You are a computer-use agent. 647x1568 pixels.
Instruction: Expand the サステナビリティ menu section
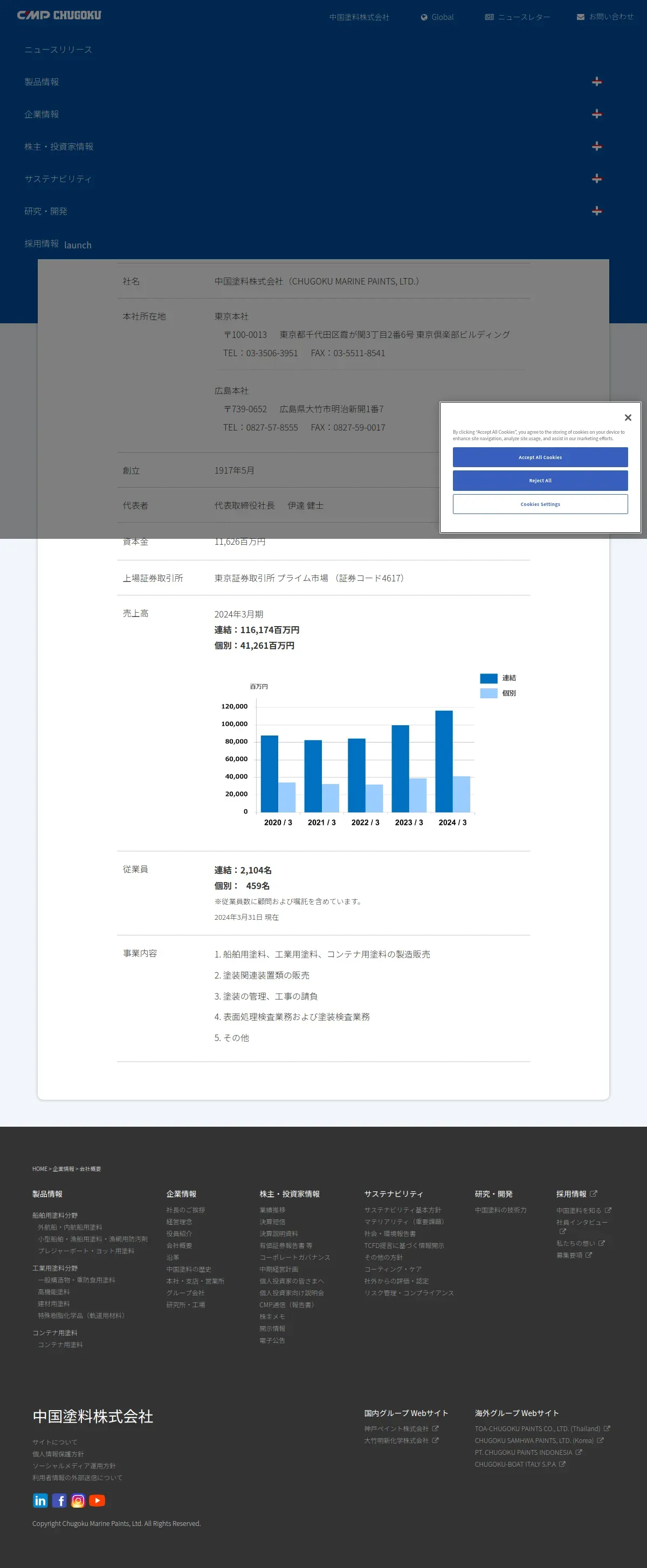tap(596, 178)
